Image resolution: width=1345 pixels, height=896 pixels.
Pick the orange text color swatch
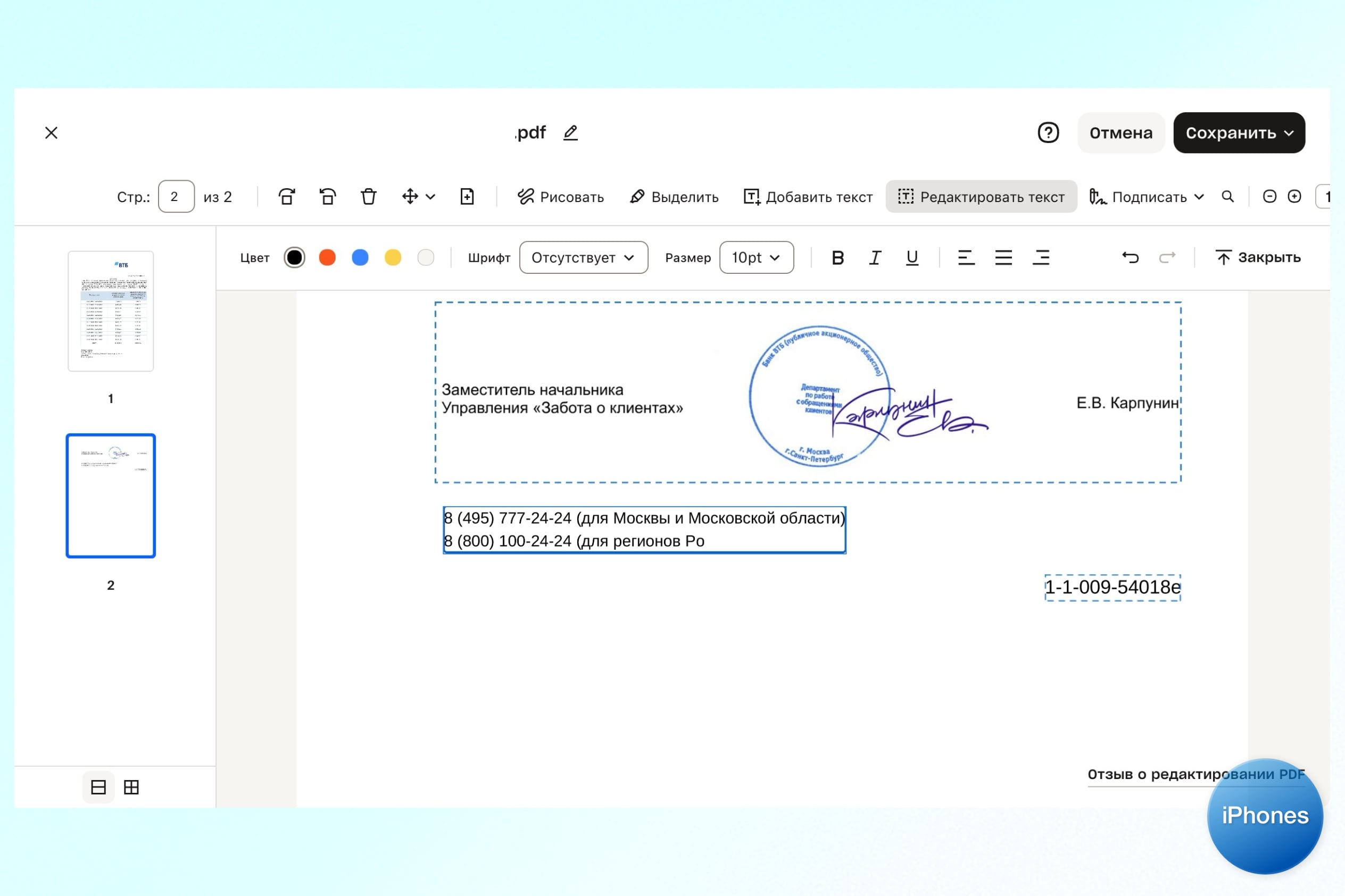327,258
